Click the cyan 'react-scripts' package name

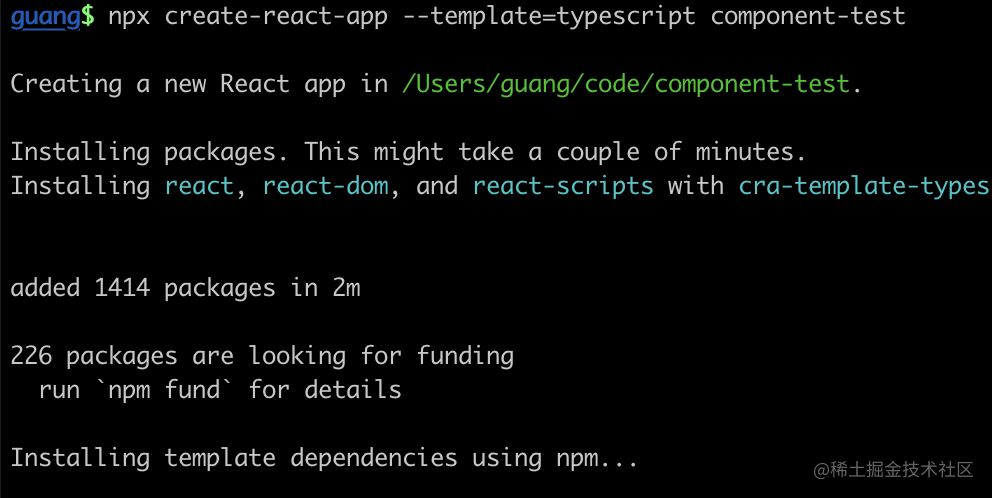[563, 186]
